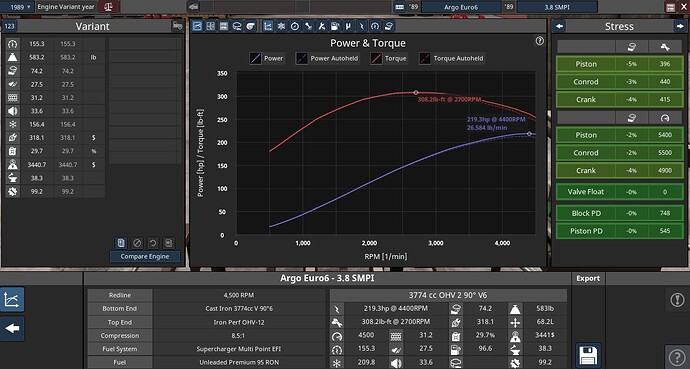Toggle the Power Autoheld curve legend
690x369 pixels.
click(327, 58)
